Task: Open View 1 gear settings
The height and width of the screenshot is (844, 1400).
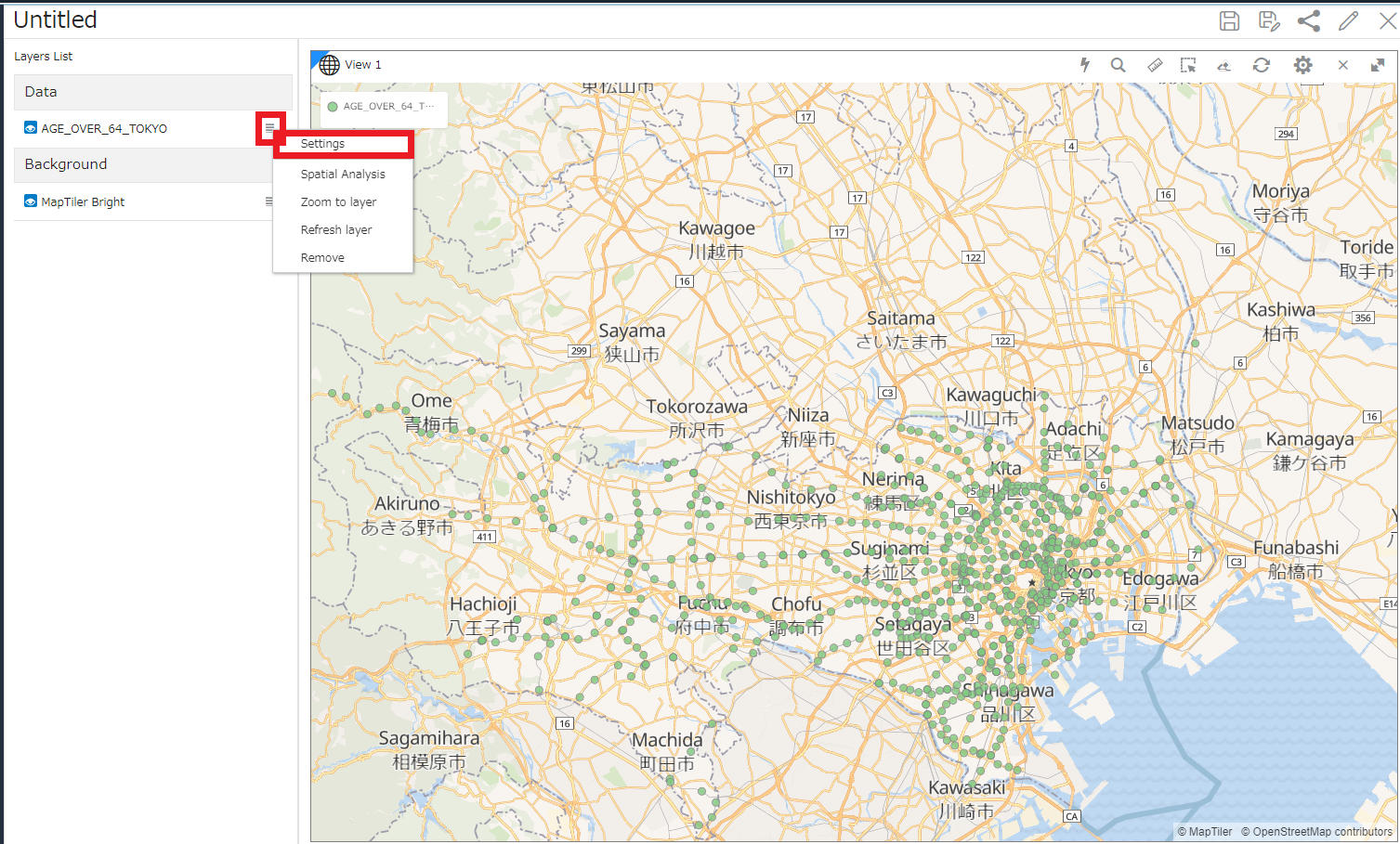Action: [x=1303, y=65]
